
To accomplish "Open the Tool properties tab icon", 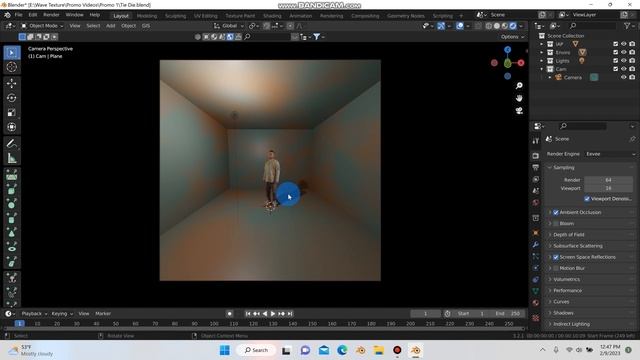I will tap(536, 141).
